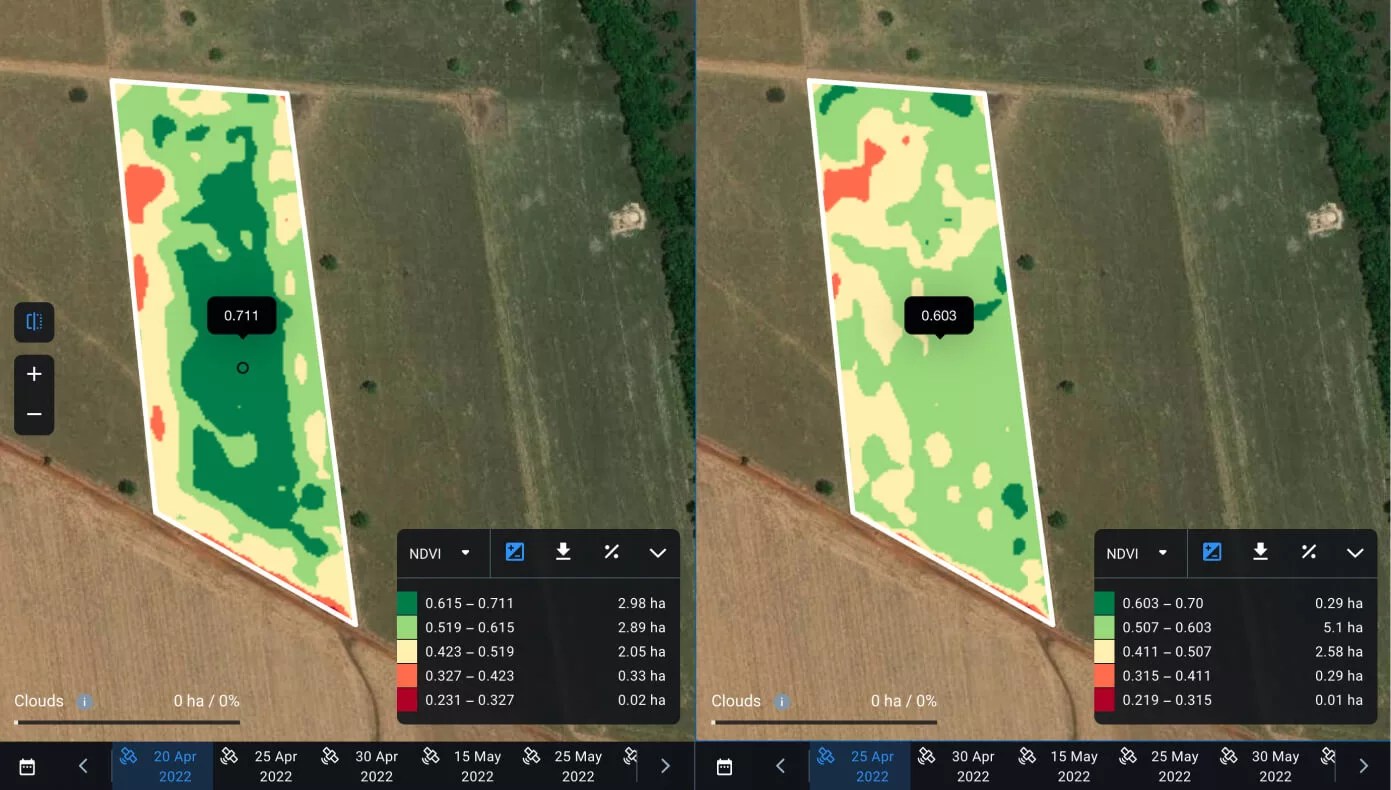Toggle split view compare icon
Screen dimensions: 1391x790
pos(34,322)
